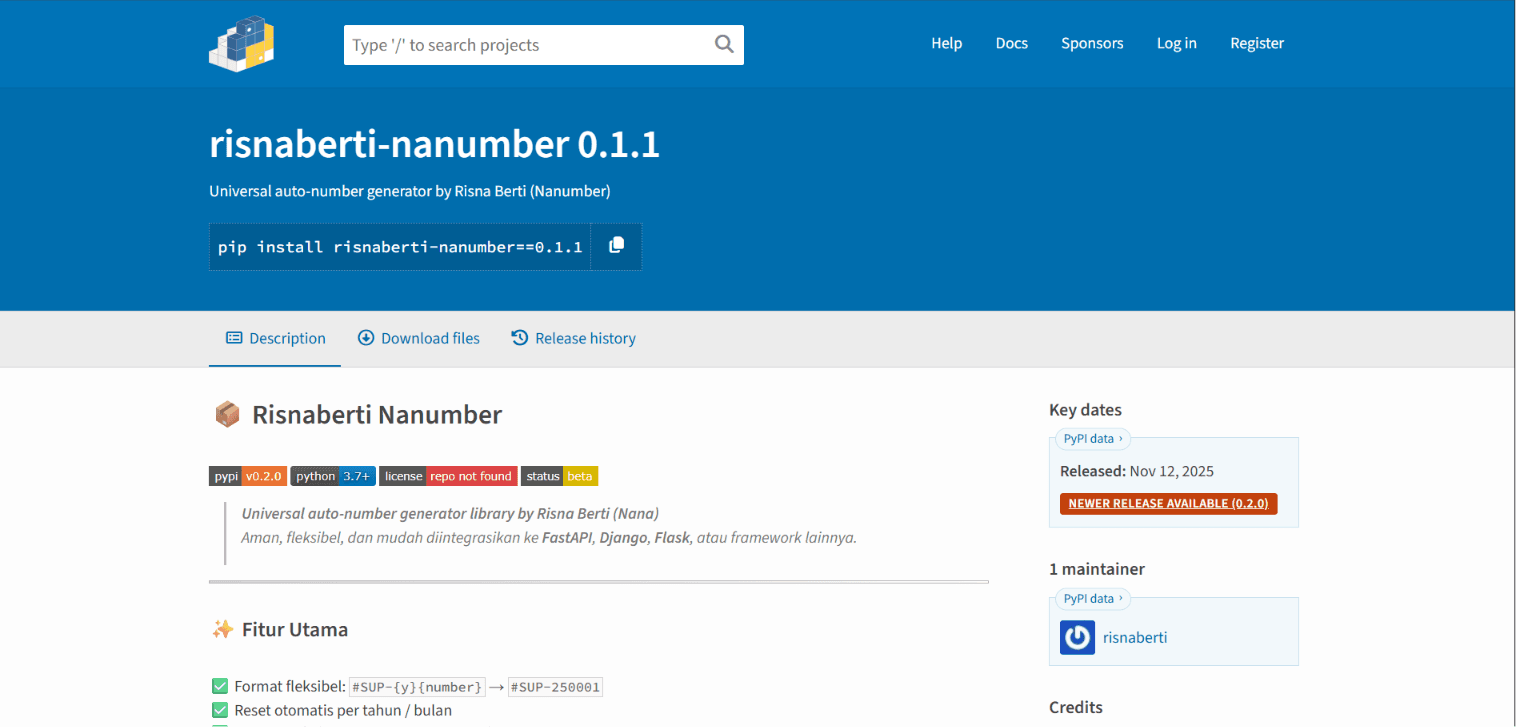Click the PyPI logo icon
This screenshot has width=1516, height=727.
(x=241, y=44)
